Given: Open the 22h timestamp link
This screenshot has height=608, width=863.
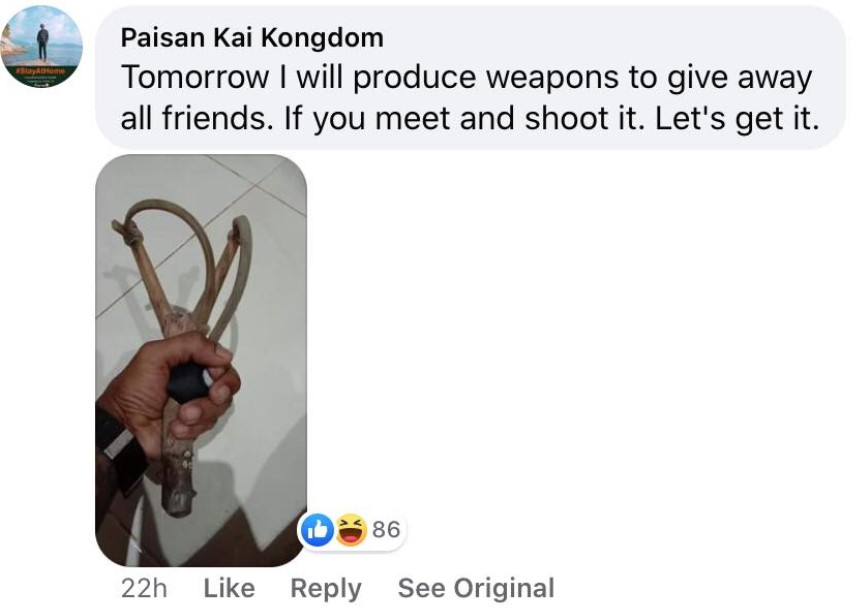Looking at the screenshot, I should pos(144,588).
